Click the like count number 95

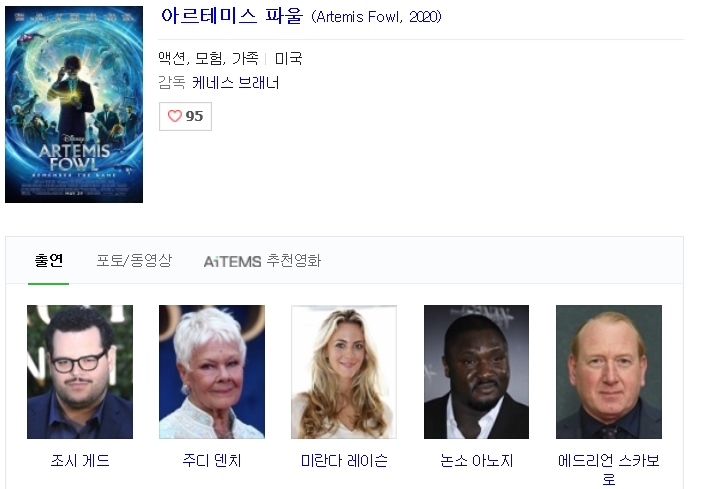tap(194, 116)
